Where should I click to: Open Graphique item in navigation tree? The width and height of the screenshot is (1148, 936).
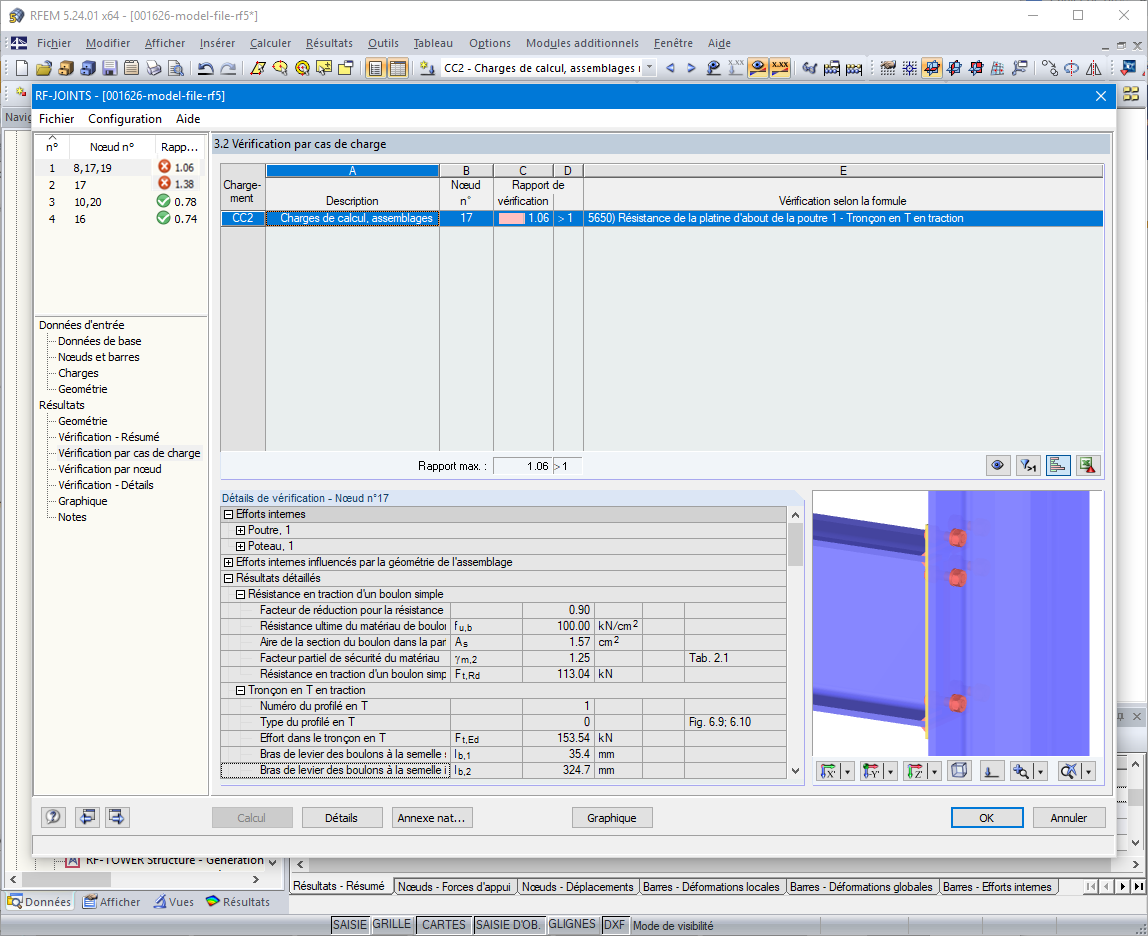(x=83, y=501)
